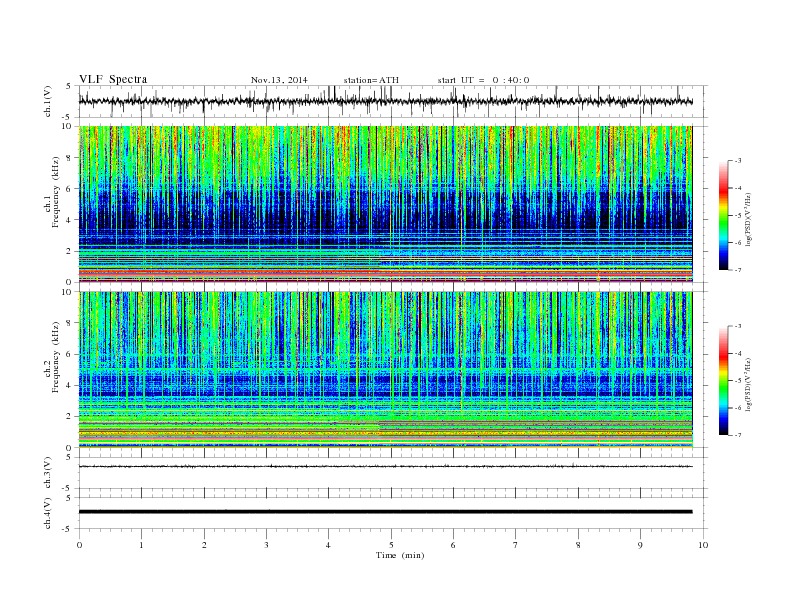Click the thick ch.4 voltage trace

(385, 512)
